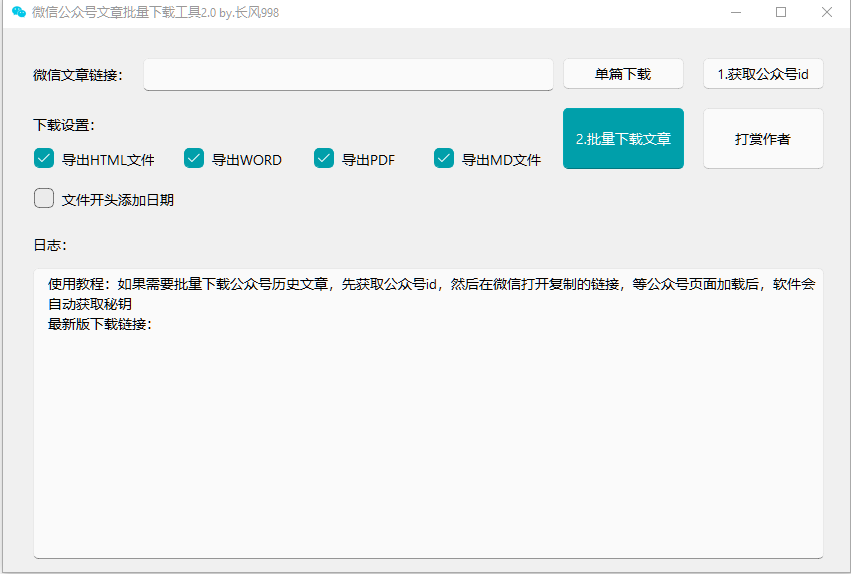This screenshot has width=851, height=574.
Task: Uncheck the 导出HTML文件 checkbox
Action: [44, 158]
